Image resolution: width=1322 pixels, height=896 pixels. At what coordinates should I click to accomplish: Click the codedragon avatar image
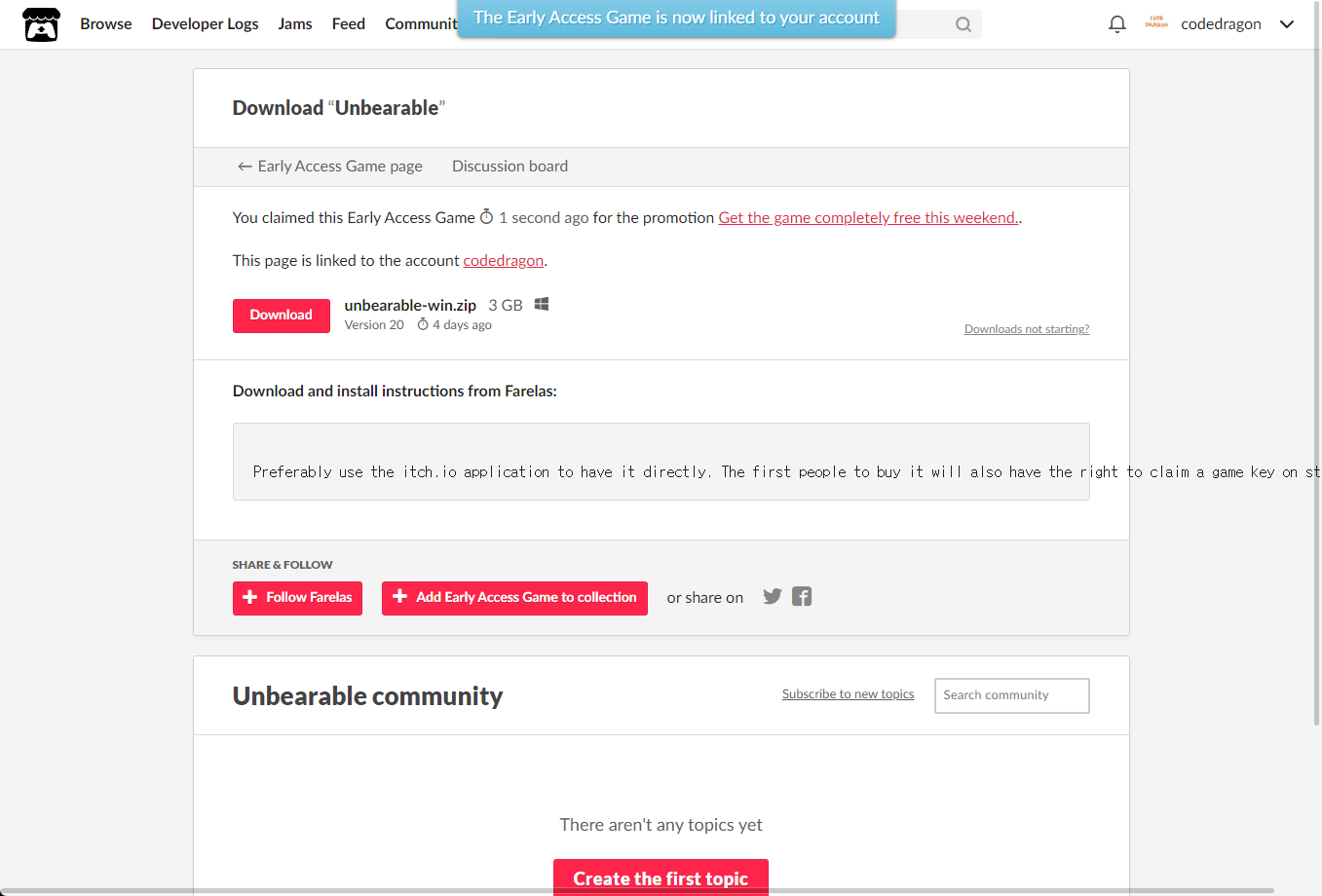[x=1156, y=22]
